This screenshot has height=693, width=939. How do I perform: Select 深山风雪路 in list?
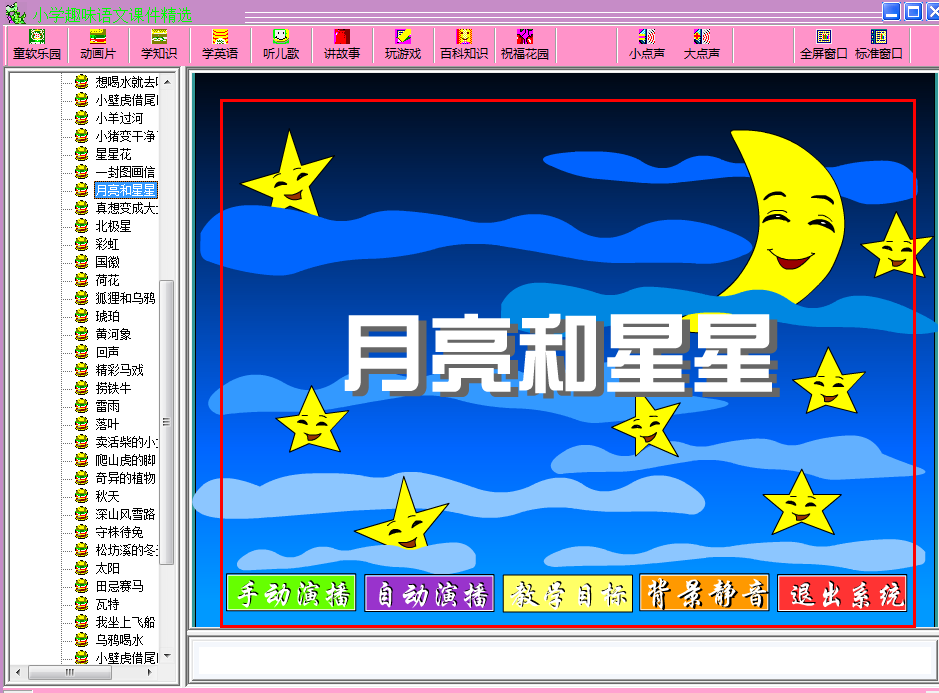tap(125, 514)
